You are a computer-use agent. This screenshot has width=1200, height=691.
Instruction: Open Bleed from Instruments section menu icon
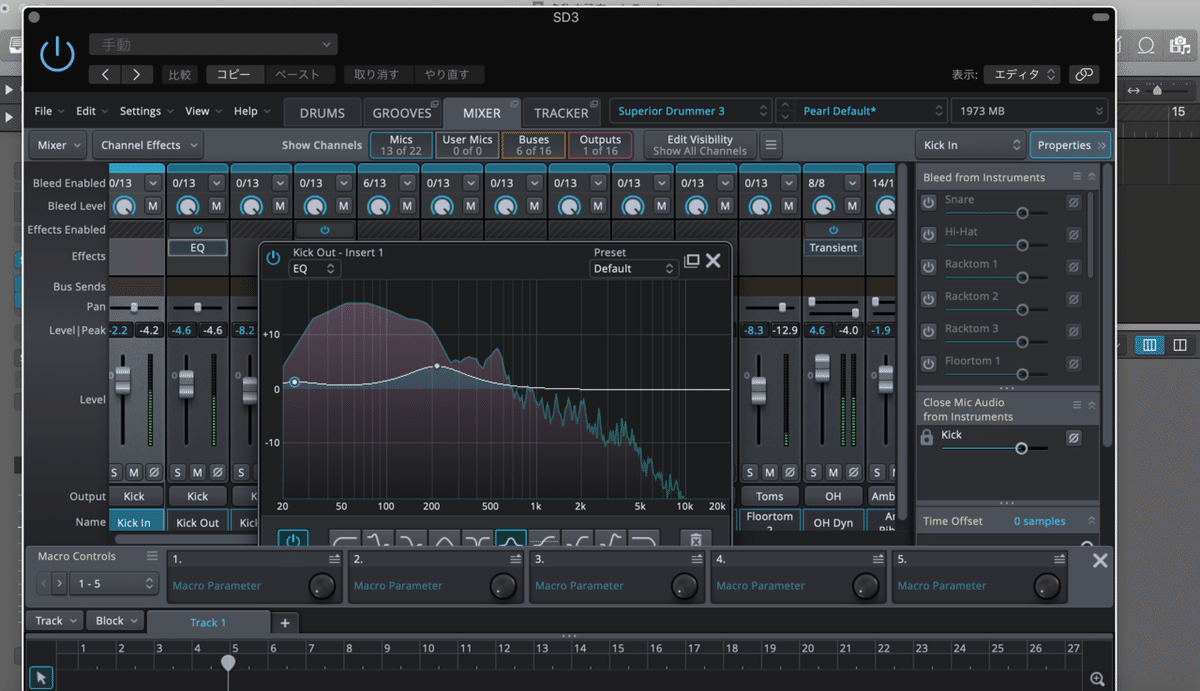1077,177
